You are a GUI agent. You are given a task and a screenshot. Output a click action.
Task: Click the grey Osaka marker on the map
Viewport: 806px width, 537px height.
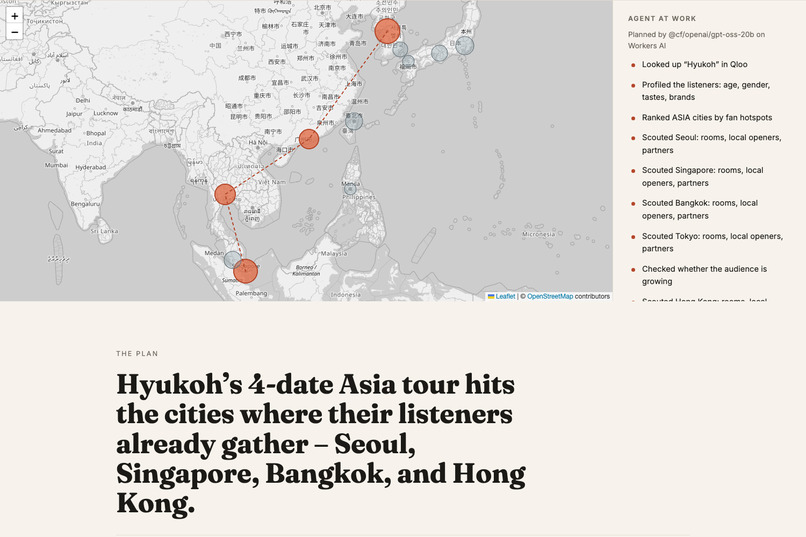tap(439, 53)
